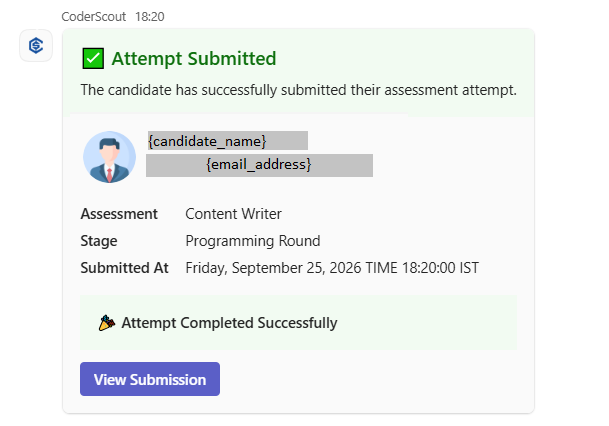Click the CoderScout sender name

(x=94, y=17)
